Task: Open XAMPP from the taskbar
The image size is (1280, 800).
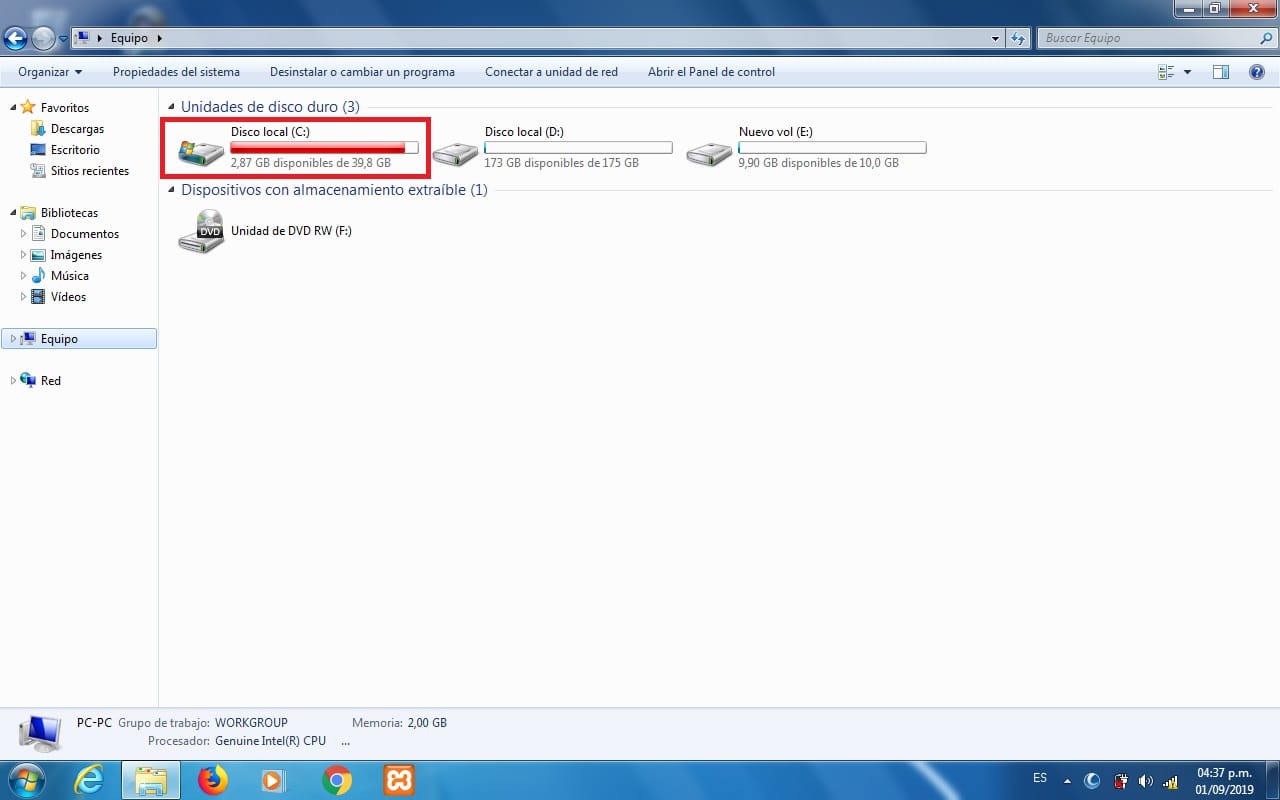Action: pos(399,780)
